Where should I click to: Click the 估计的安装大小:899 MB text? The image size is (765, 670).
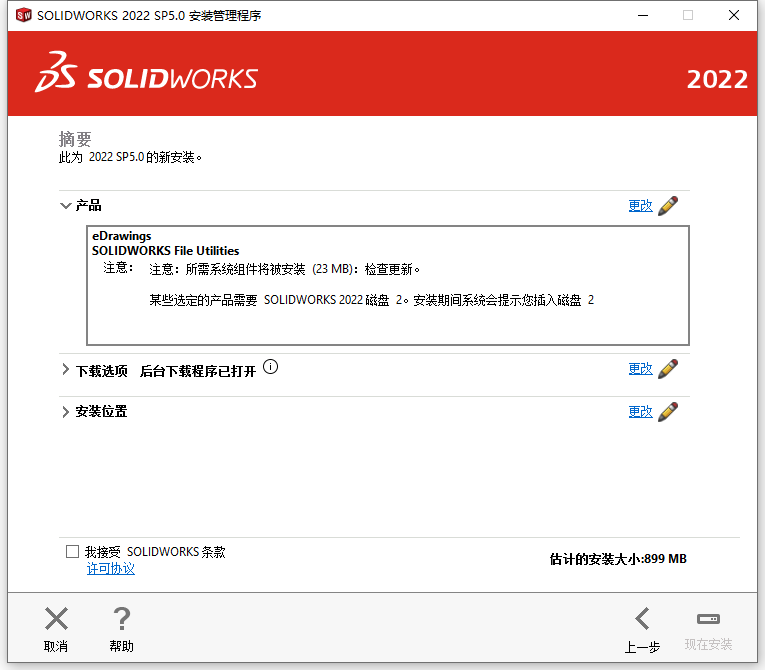click(618, 559)
